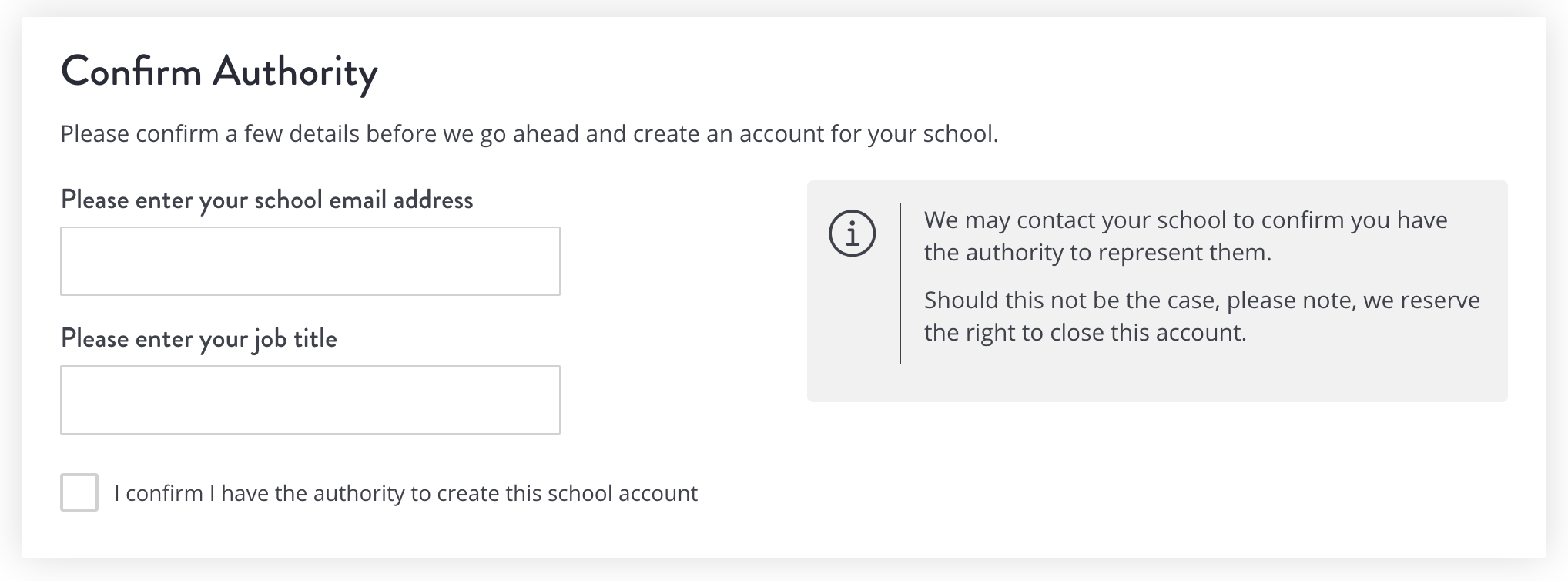
Task: Click the 'Confirm Authority' heading
Action: [x=219, y=72]
